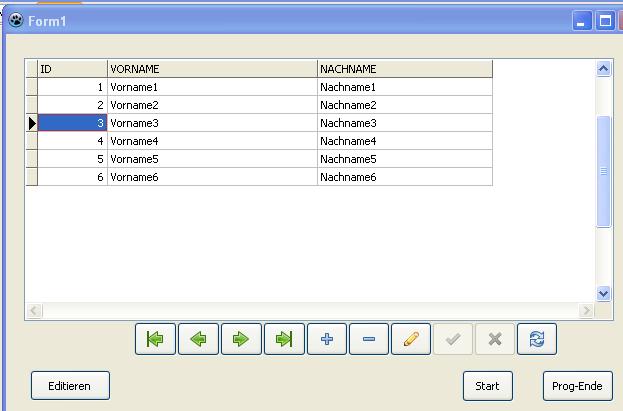Select the Nachname2 cell
This screenshot has width=623, height=411.
click(x=404, y=105)
